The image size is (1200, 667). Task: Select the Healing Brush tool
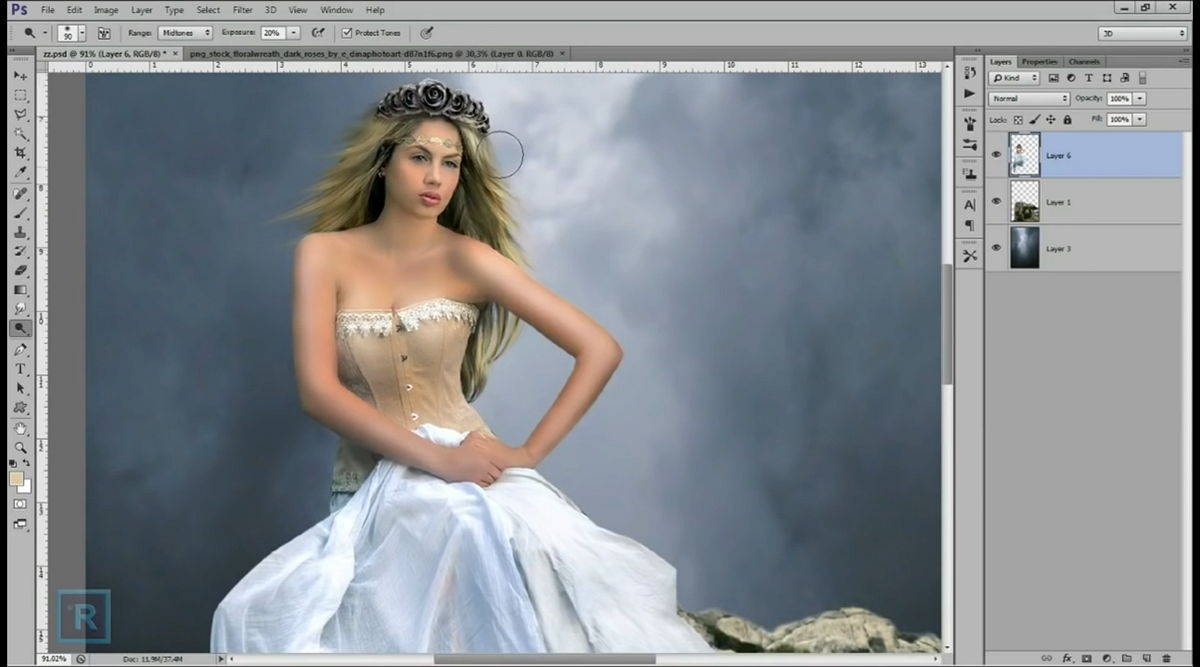coord(20,194)
